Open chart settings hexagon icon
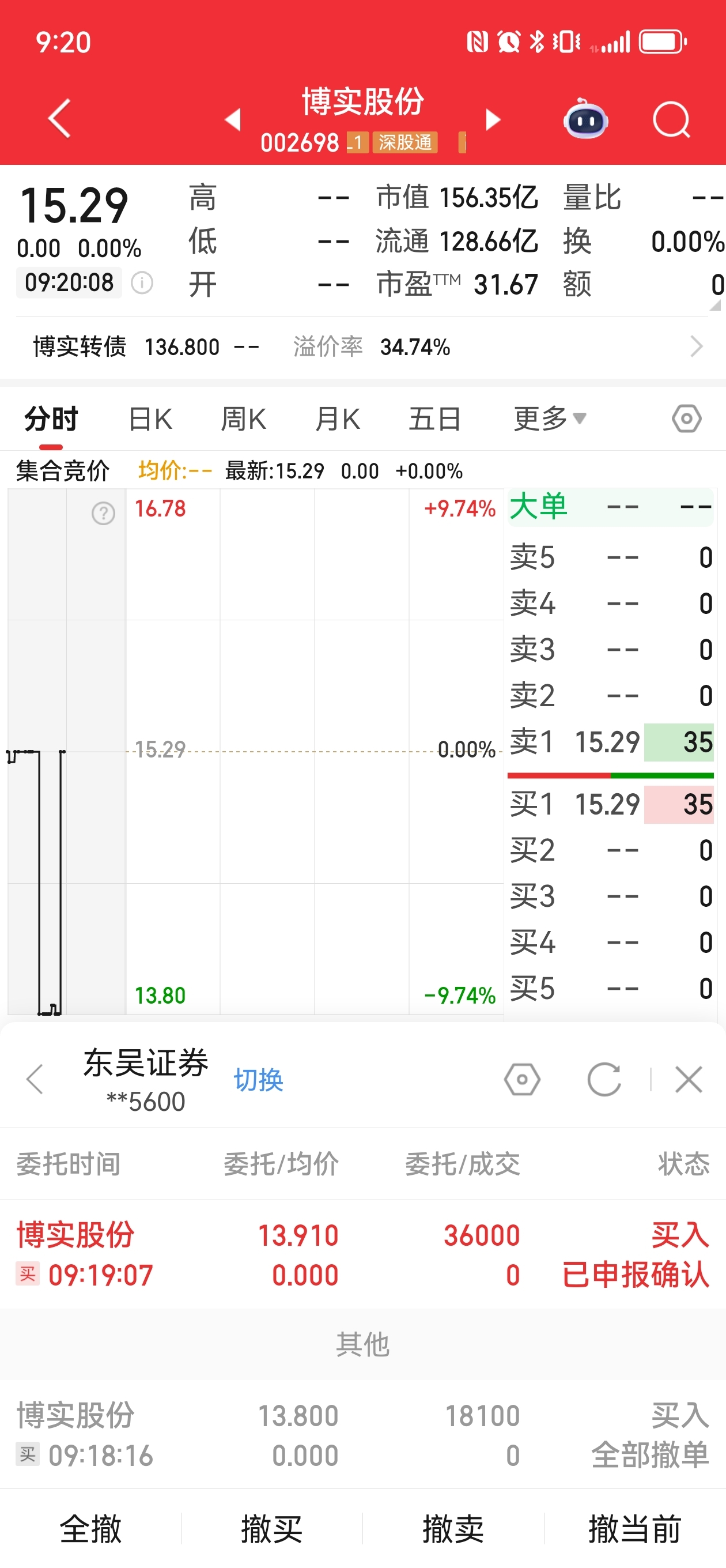The width and height of the screenshot is (726, 1568). [686, 419]
